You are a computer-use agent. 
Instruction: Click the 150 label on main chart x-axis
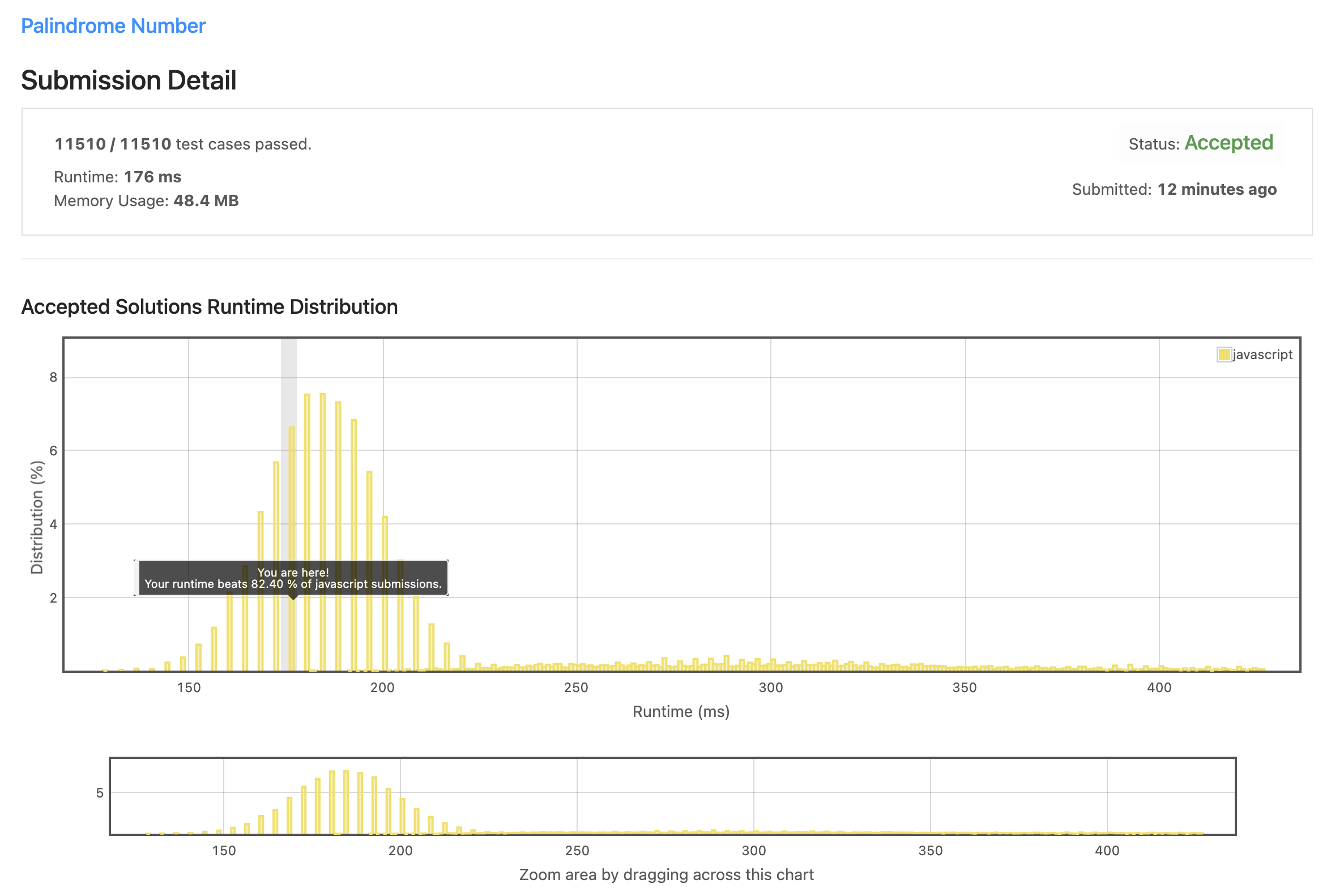189,688
